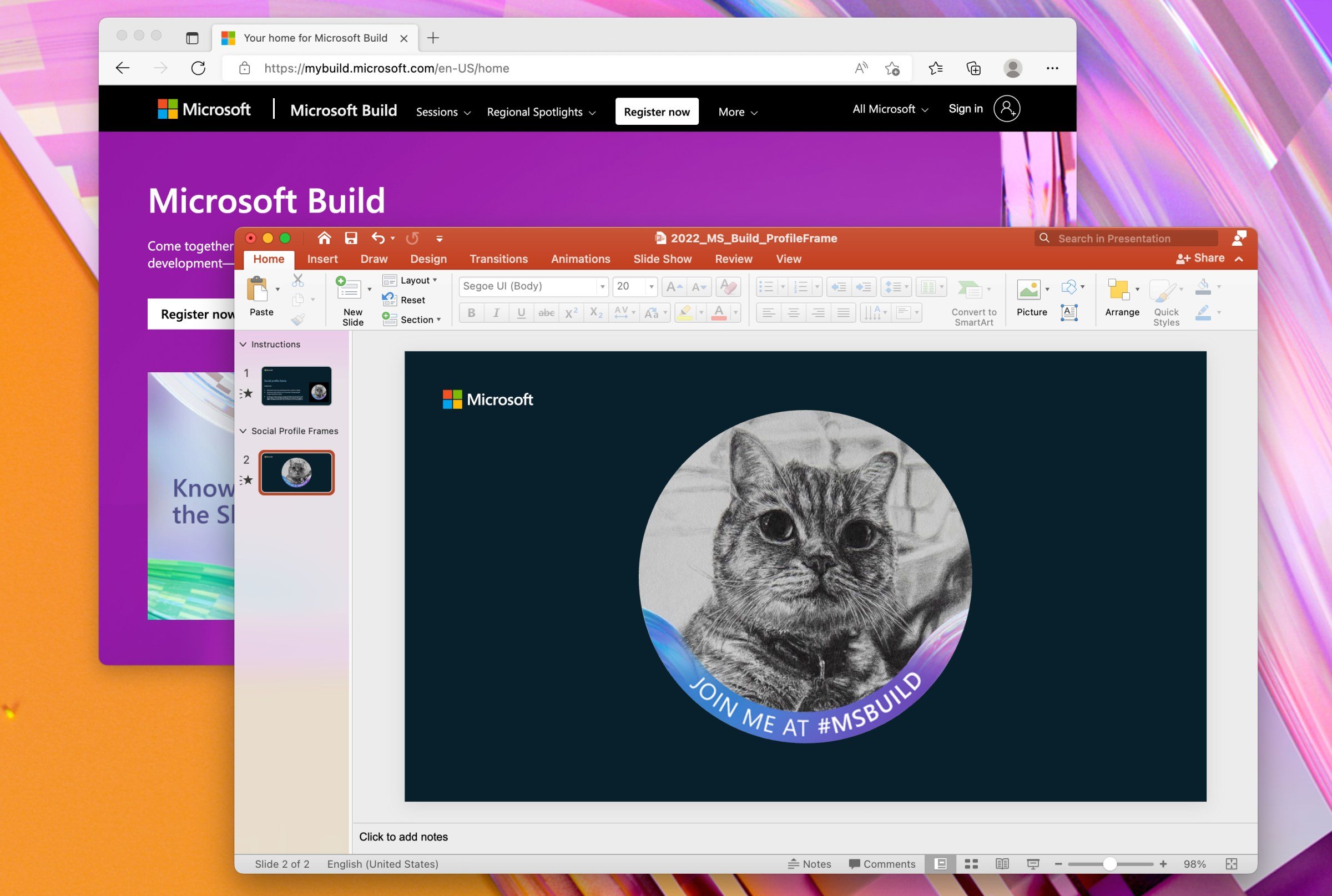The height and width of the screenshot is (896, 1332).
Task: Click the Edge Collections icon
Action: [973, 69]
